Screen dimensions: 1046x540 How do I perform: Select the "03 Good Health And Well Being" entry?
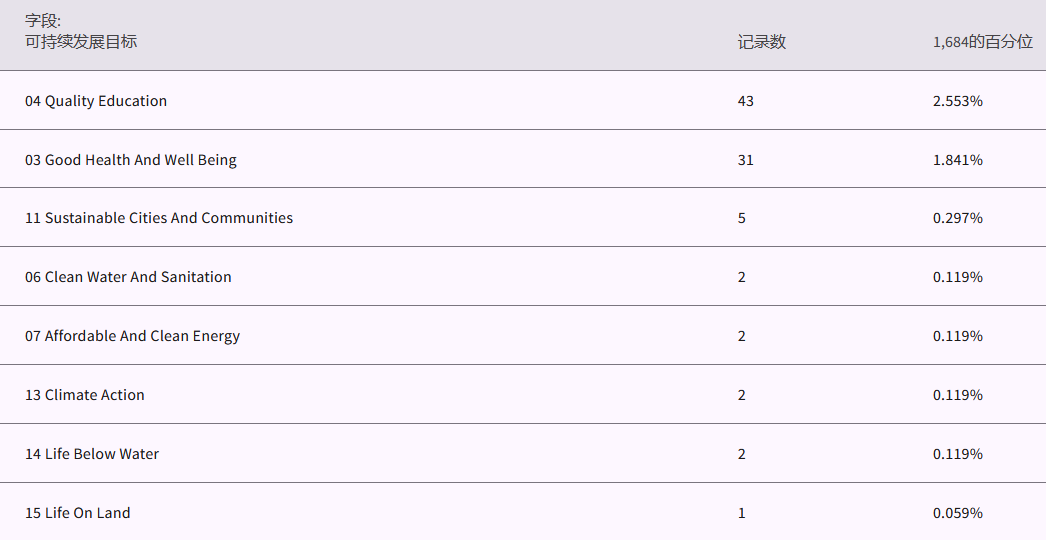[131, 160]
